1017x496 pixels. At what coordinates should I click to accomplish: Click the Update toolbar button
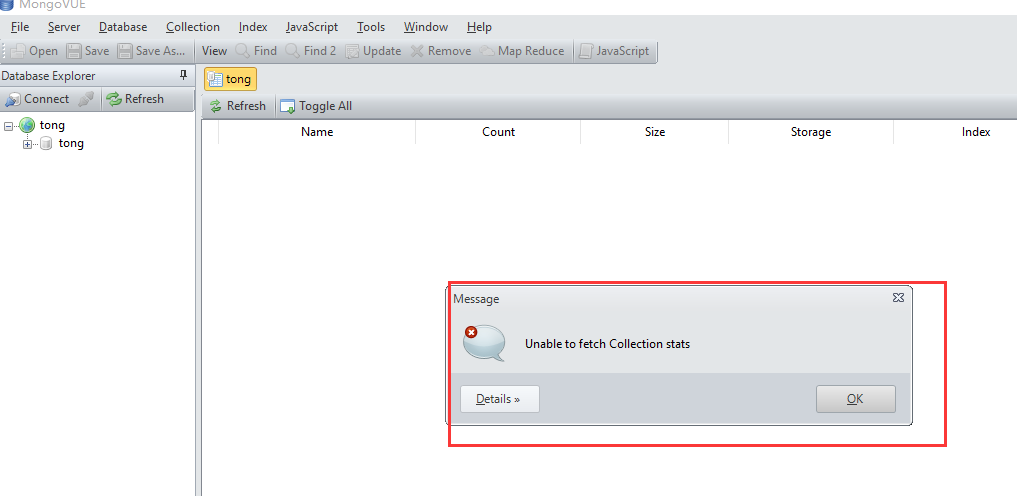[x=374, y=51]
